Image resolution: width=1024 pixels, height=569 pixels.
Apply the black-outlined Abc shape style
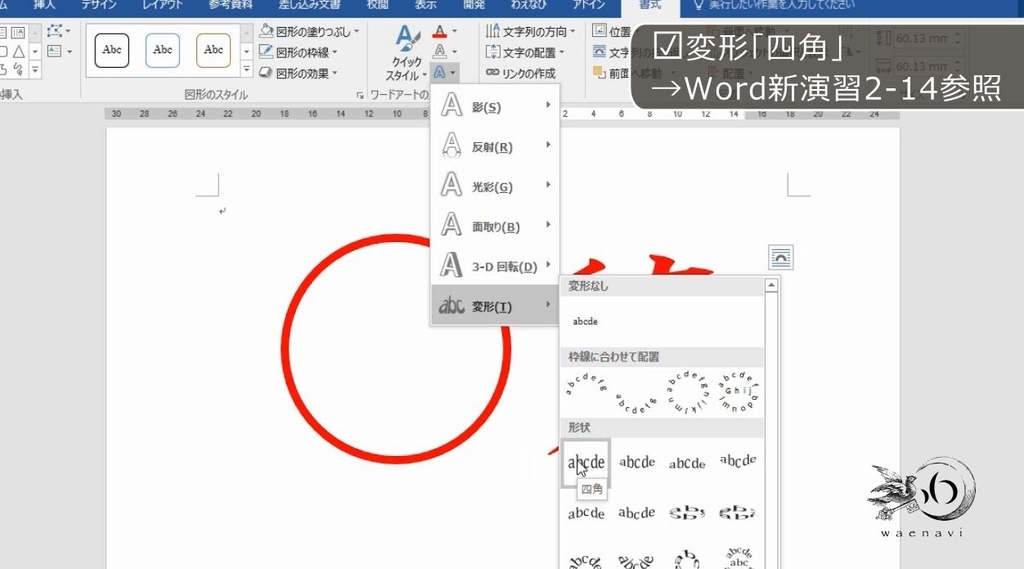click(x=112, y=50)
